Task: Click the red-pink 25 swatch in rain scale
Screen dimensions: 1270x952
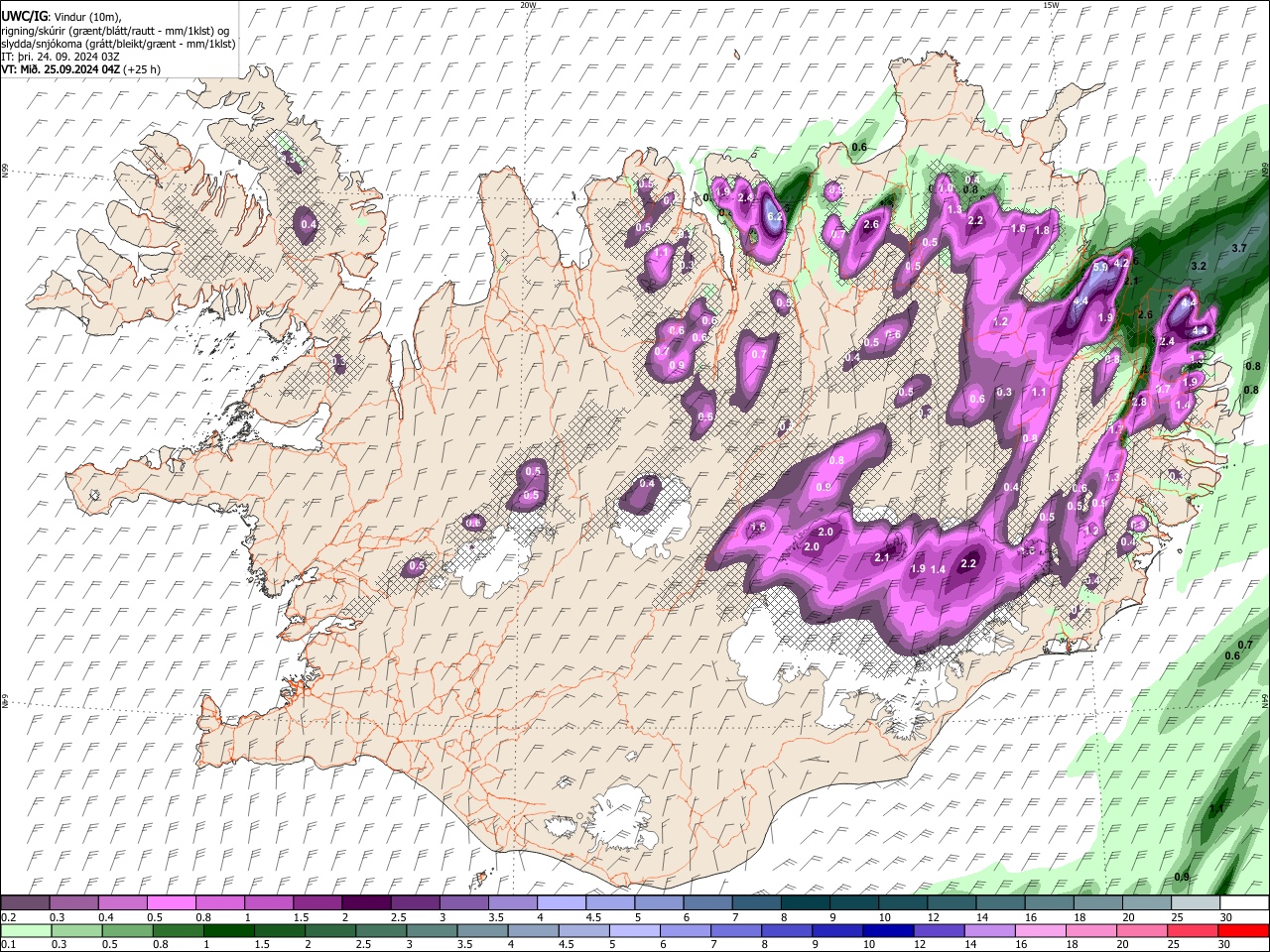Action: tap(1194, 930)
